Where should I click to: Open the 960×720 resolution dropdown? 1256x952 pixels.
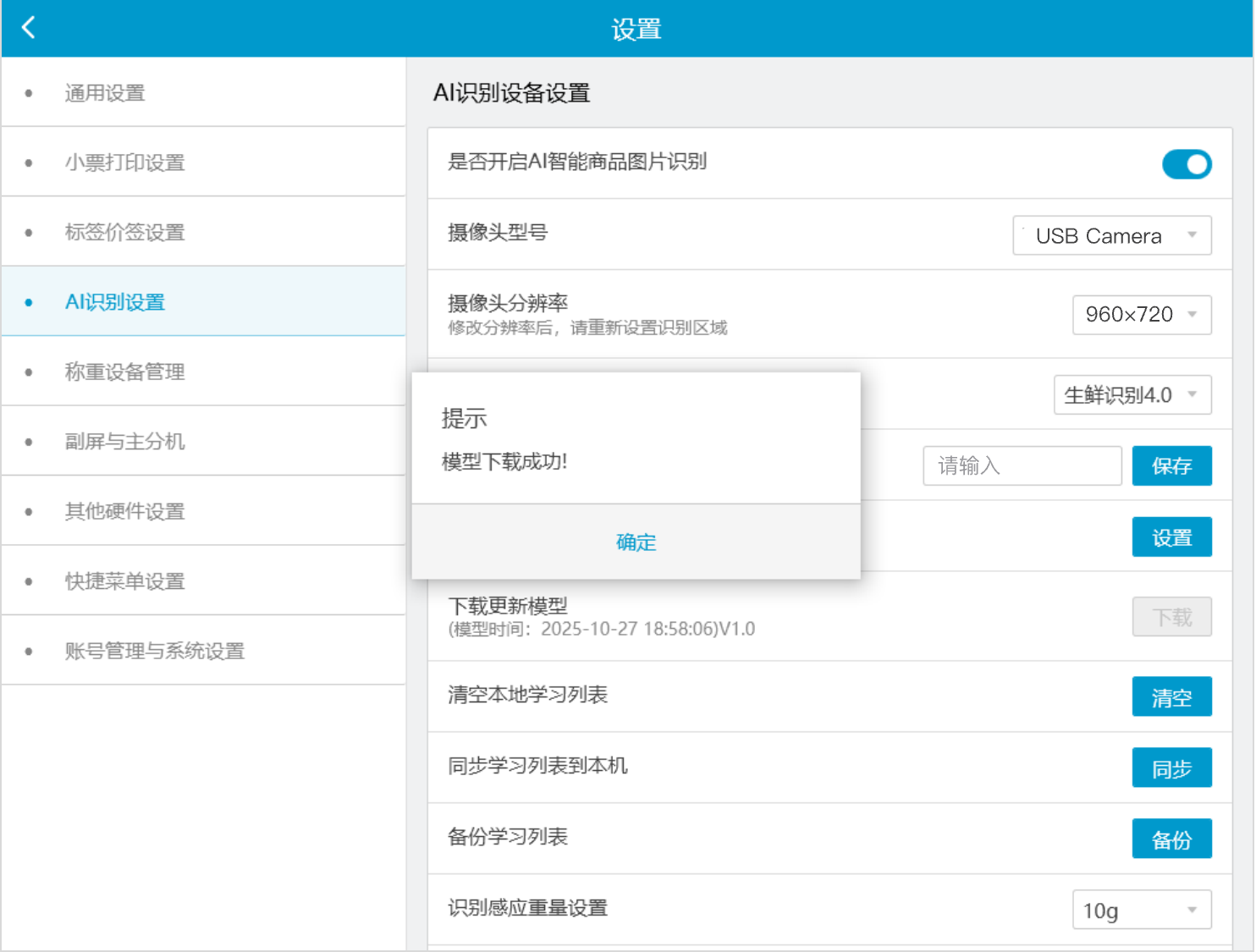point(1142,315)
